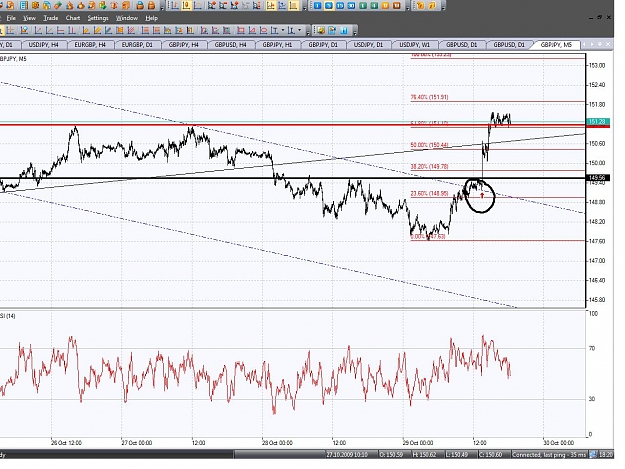
Task: Click the crosshair cursor tool icon
Action: (x=10, y=30)
